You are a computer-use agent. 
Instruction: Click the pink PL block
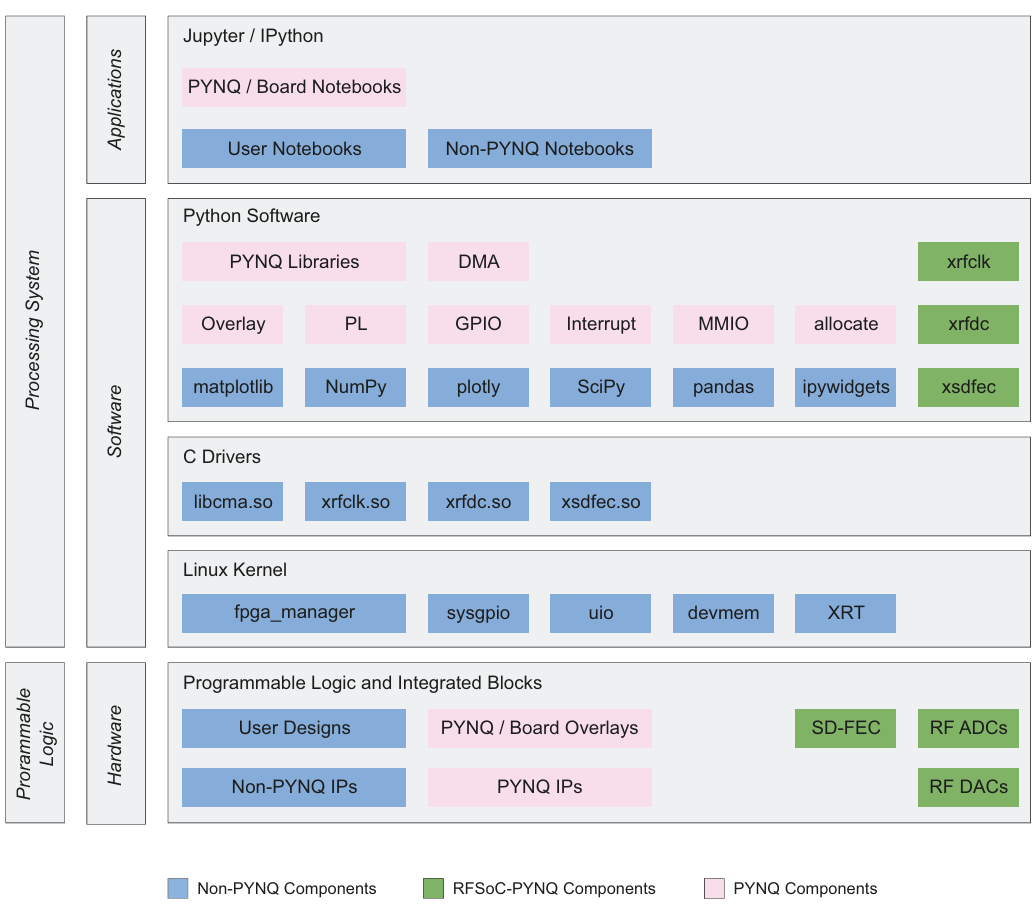point(355,324)
